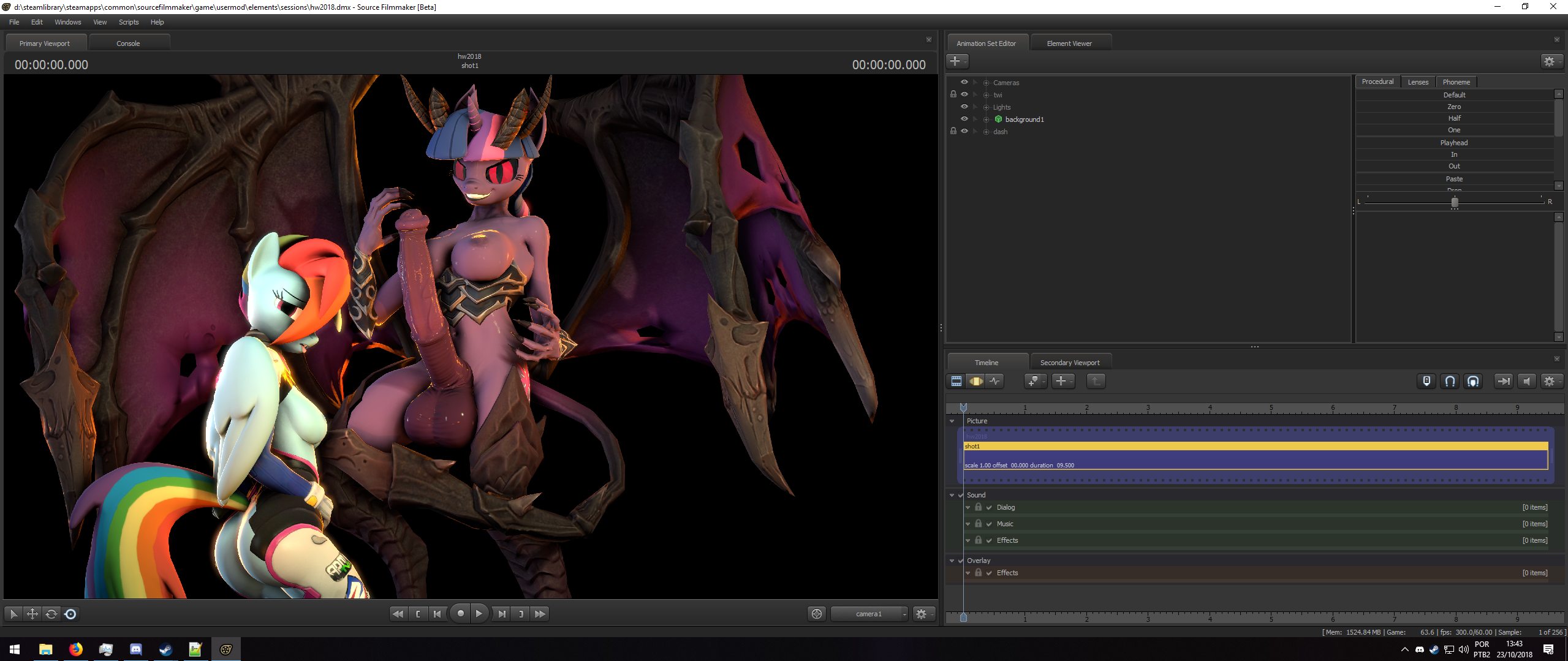This screenshot has width=1568, height=661.
Task: Open the Scripts menu
Action: (129, 22)
